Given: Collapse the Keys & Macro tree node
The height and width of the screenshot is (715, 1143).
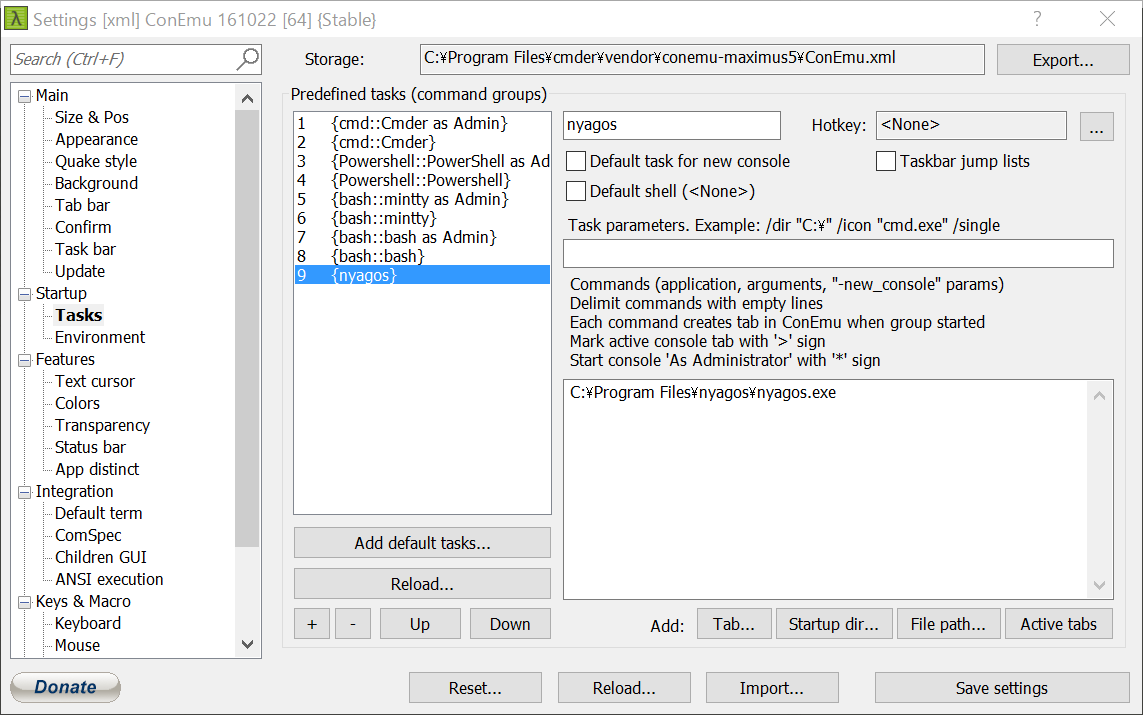Looking at the screenshot, I should 25,602.
